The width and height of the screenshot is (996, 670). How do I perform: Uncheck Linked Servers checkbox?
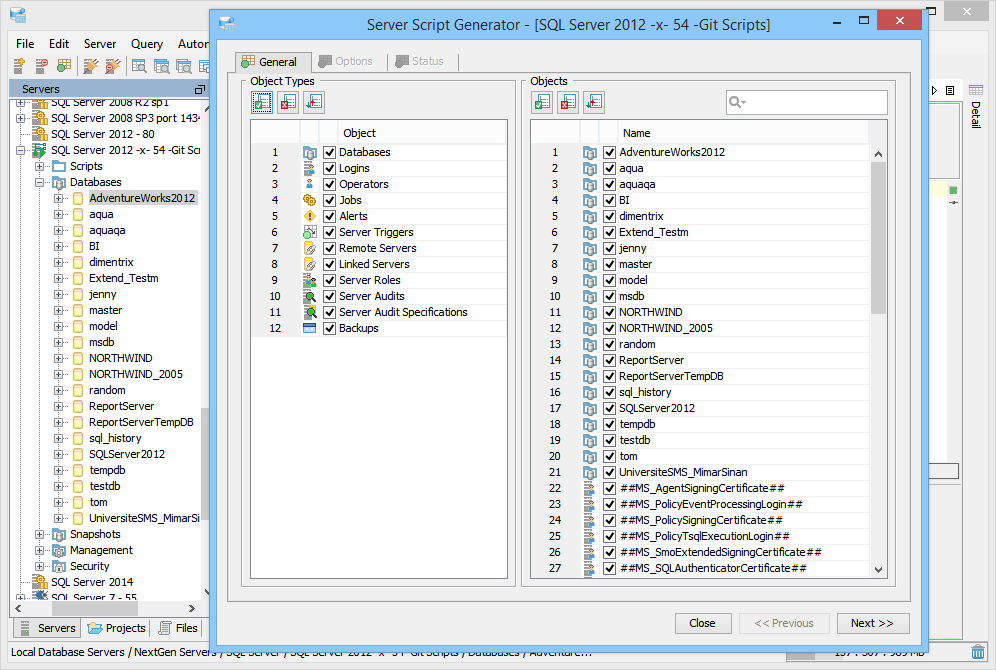tap(329, 264)
